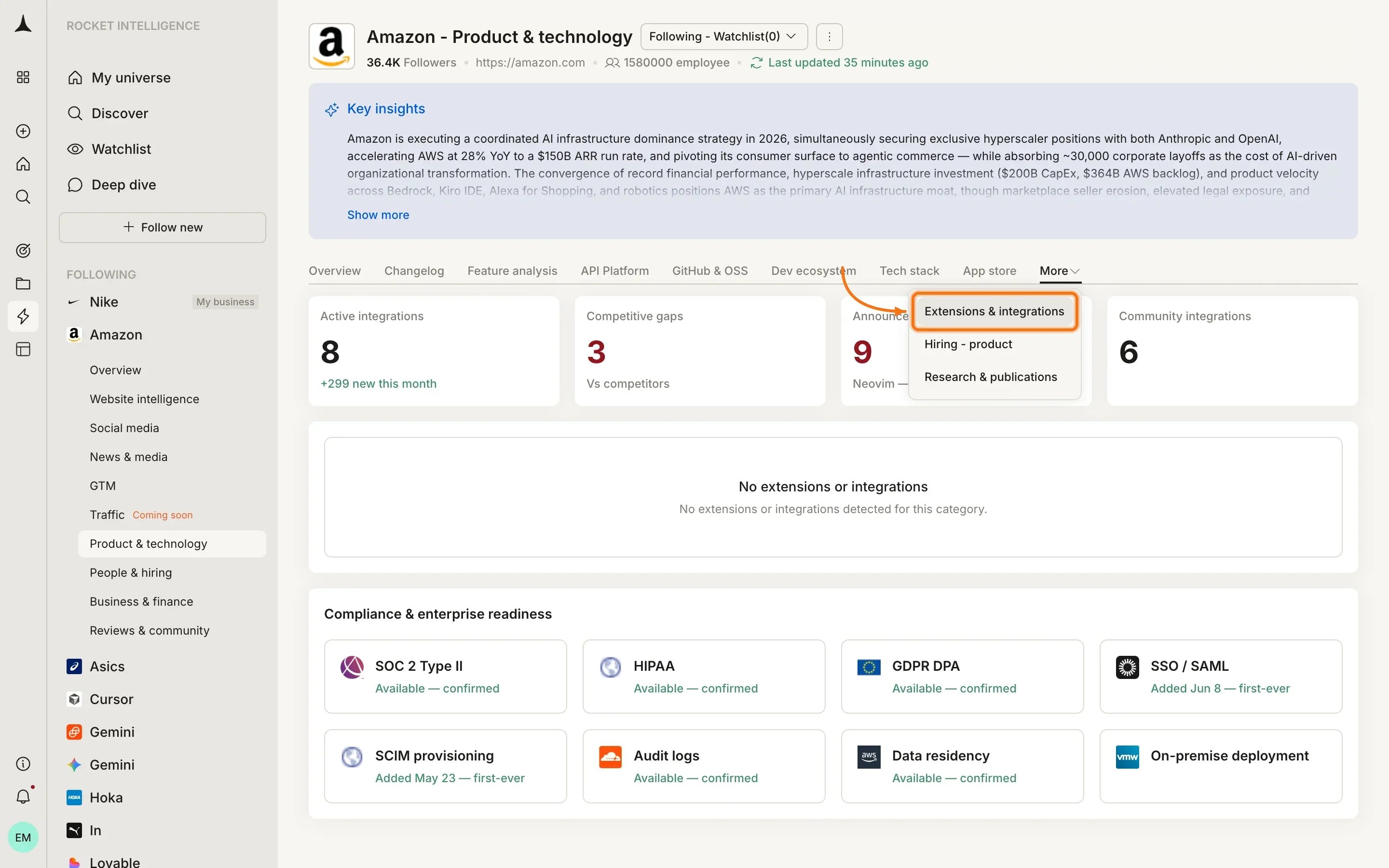Click the Amazon logo in page header
Viewport: 1389px width, 868px height.
pos(332,46)
